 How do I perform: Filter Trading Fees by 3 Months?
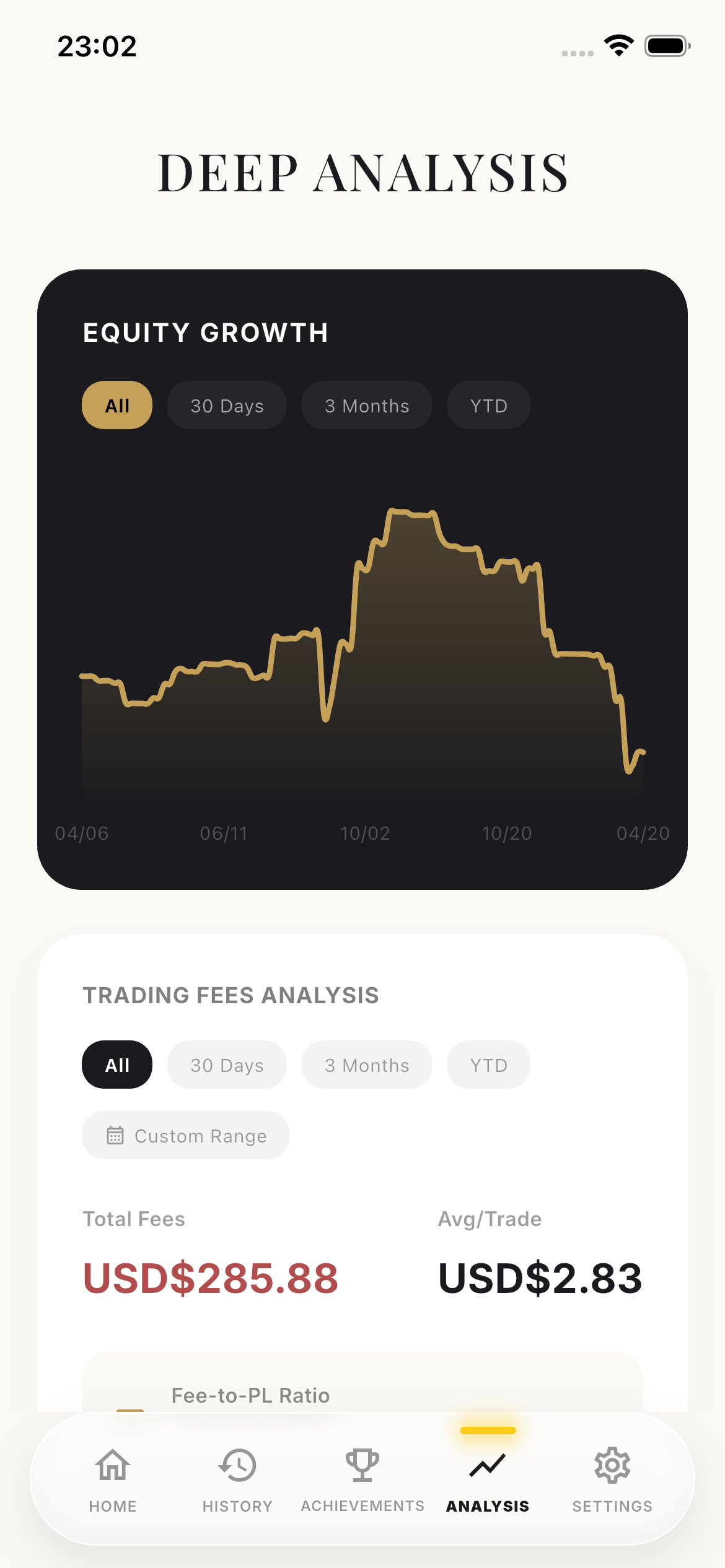click(x=367, y=1065)
